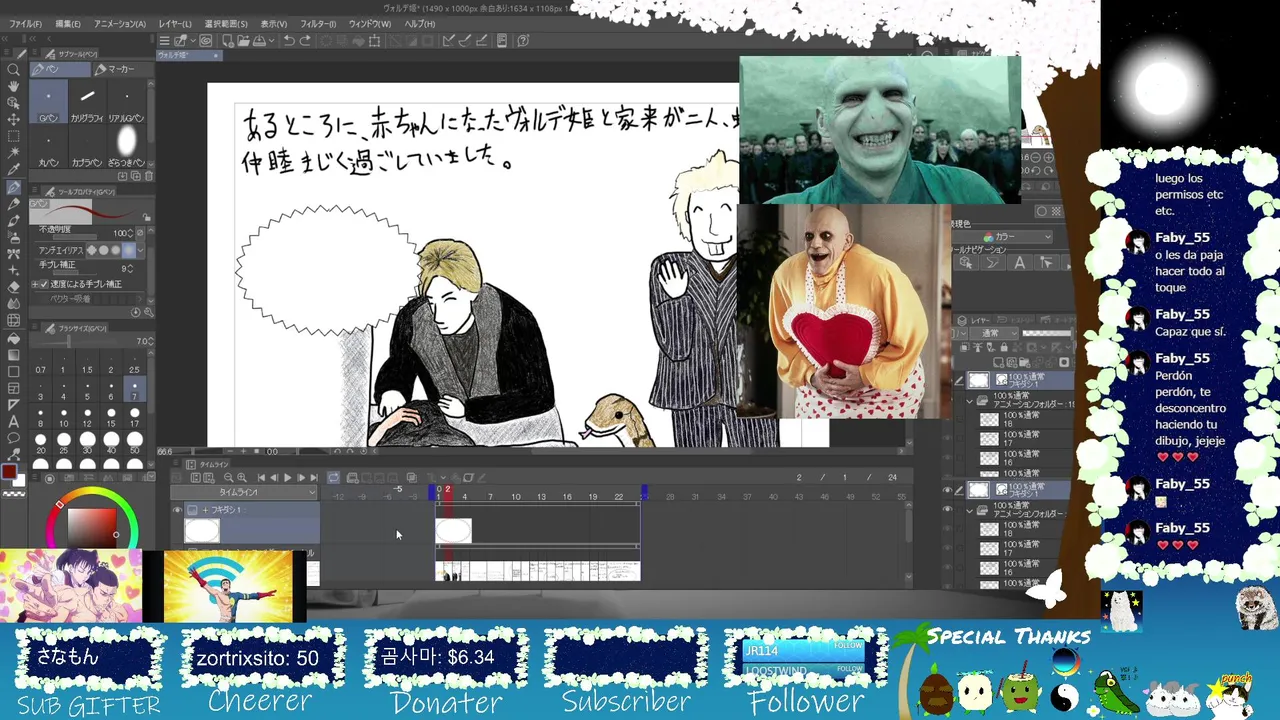Toggle visibility eye of フキダシ 1 timeline track
The image size is (1280, 720).
click(x=178, y=510)
